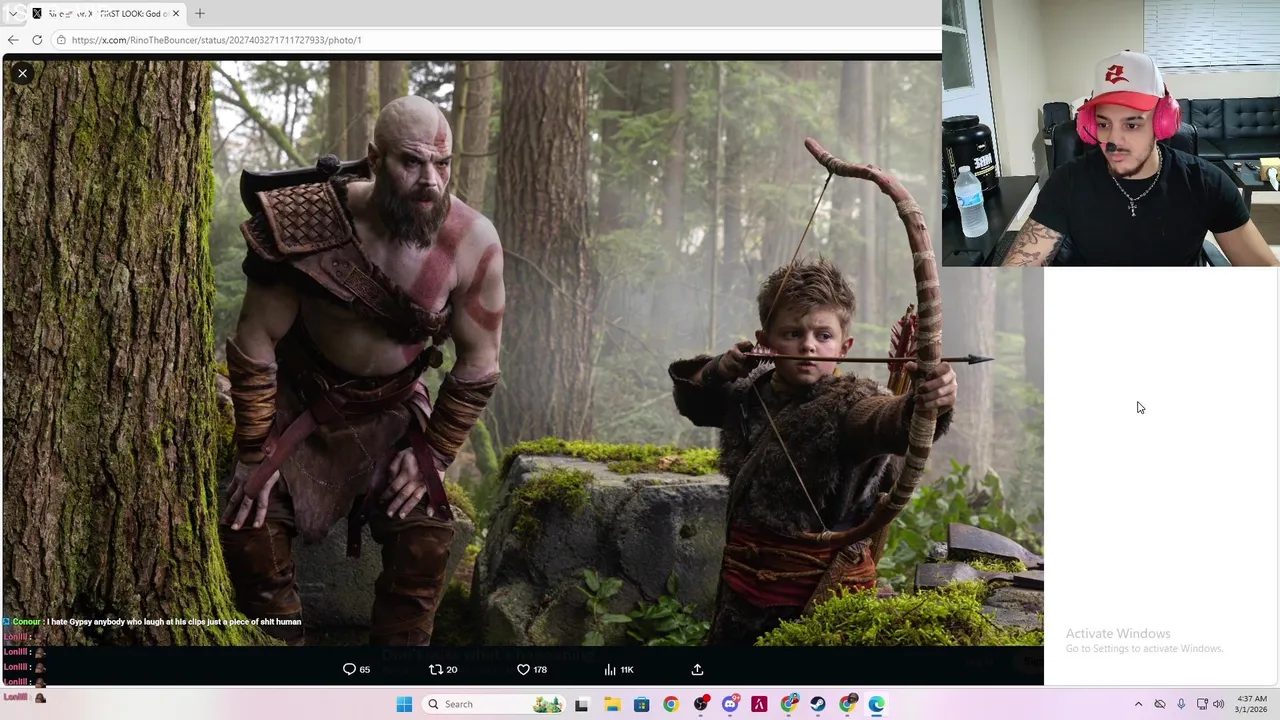
Task: Open Discord from the taskbar
Action: click(730, 704)
